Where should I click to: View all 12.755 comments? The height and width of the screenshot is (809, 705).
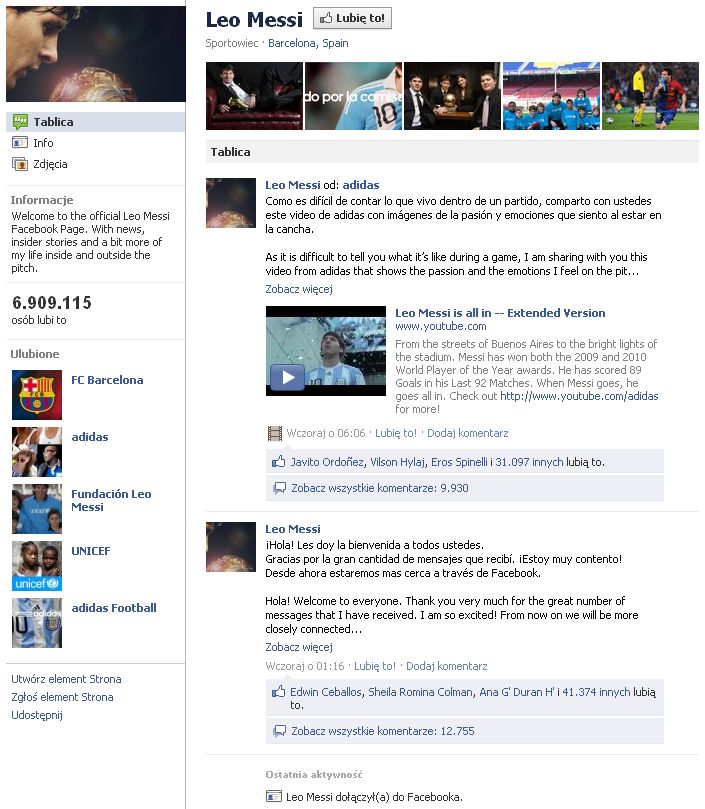382,731
